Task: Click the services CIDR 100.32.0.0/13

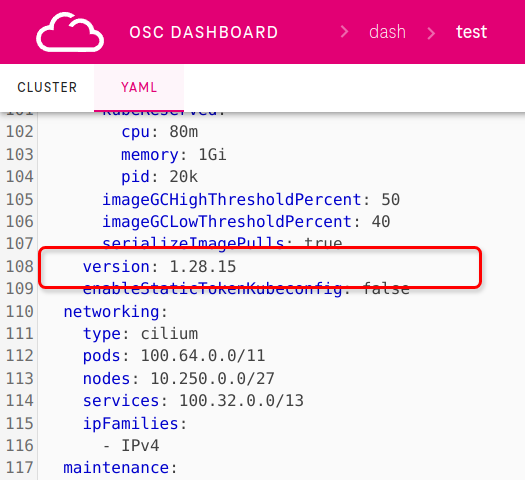Action: [x=241, y=401]
